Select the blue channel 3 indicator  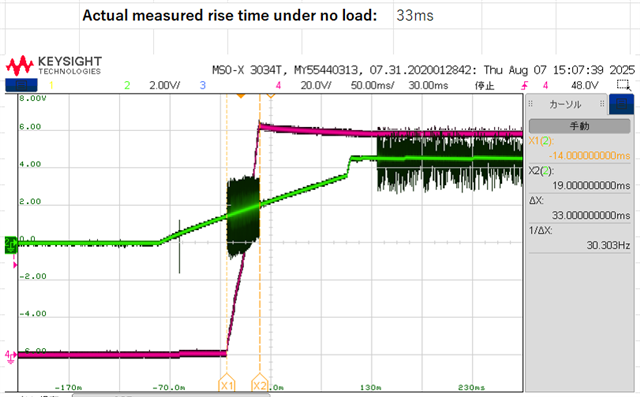[203, 85]
